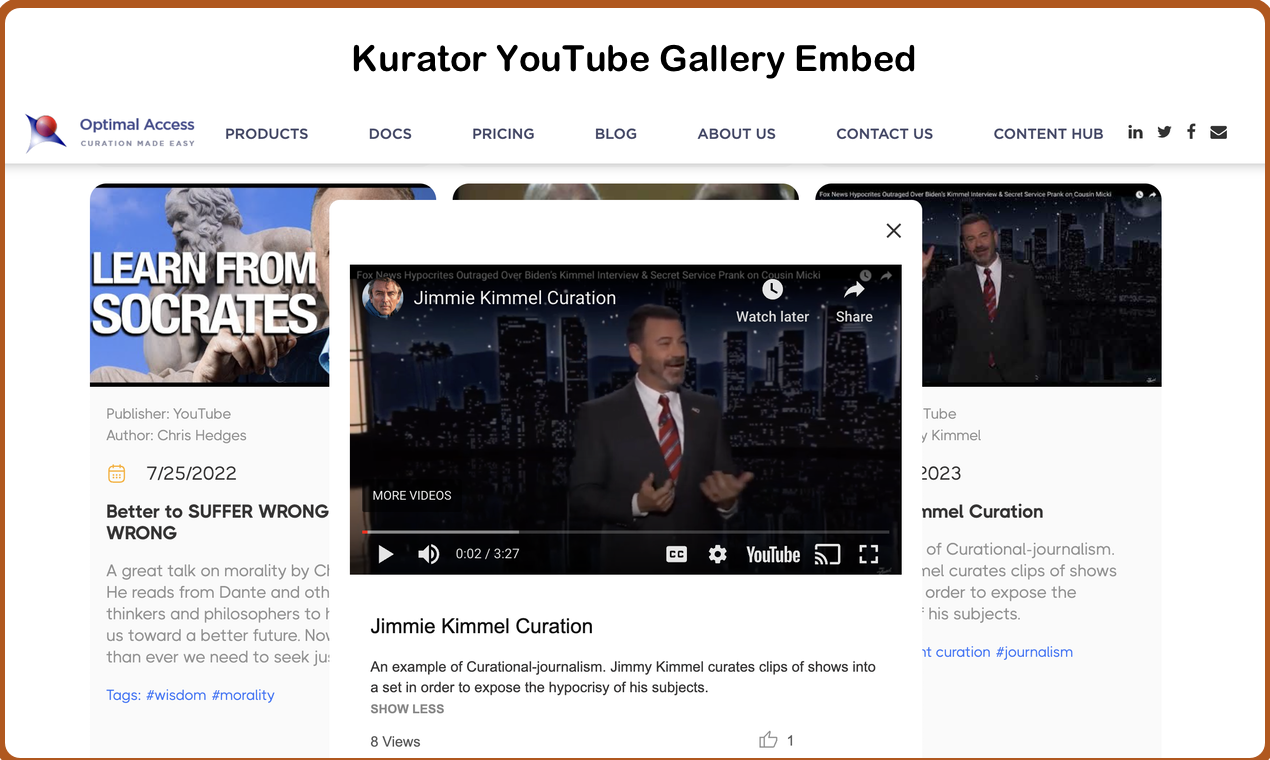Open the ABOUT US page

click(737, 133)
